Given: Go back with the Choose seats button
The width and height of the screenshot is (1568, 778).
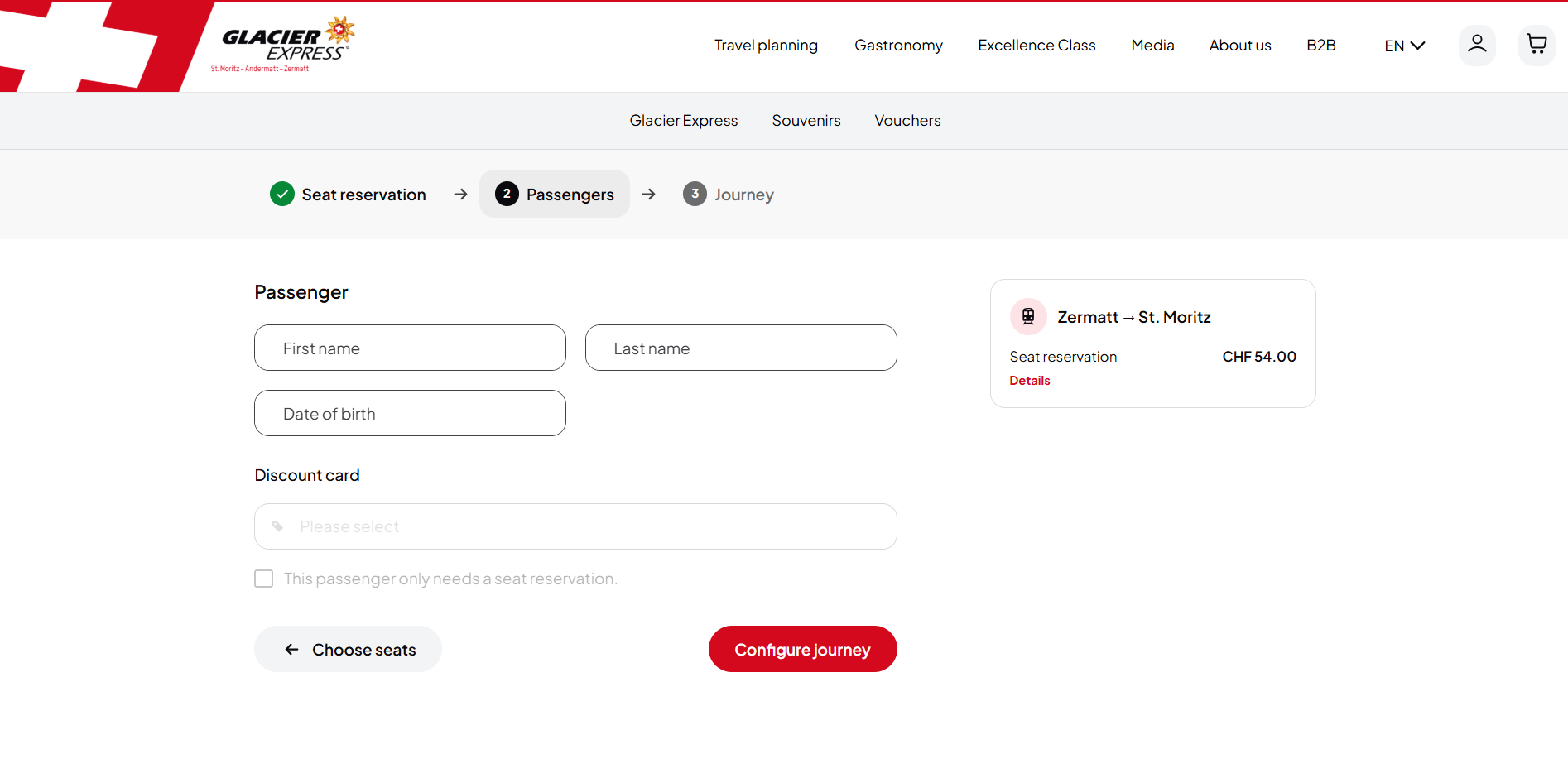Looking at the screenshot, I should point(348,649).
